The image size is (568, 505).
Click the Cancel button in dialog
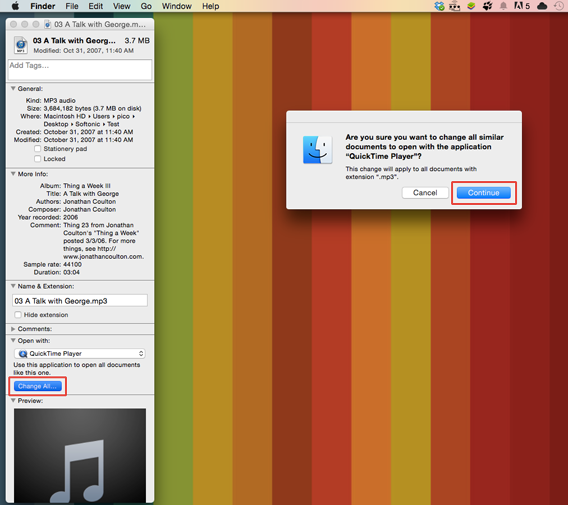[x=425, y=193]
